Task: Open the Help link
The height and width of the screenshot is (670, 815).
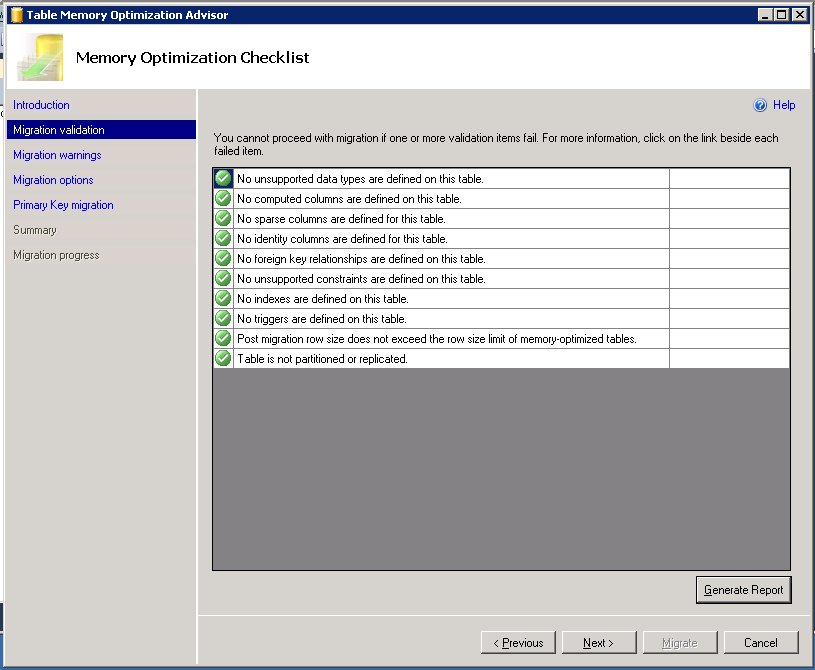Action: pos(784,105)
